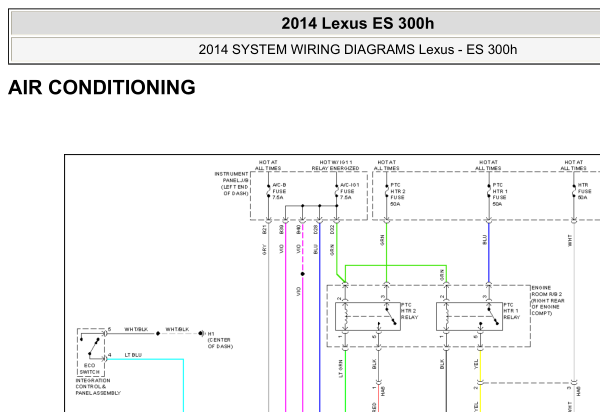Click the 'LT BLU' wire label
This screenshot has width=600, height=412.
tap(133, 355)
